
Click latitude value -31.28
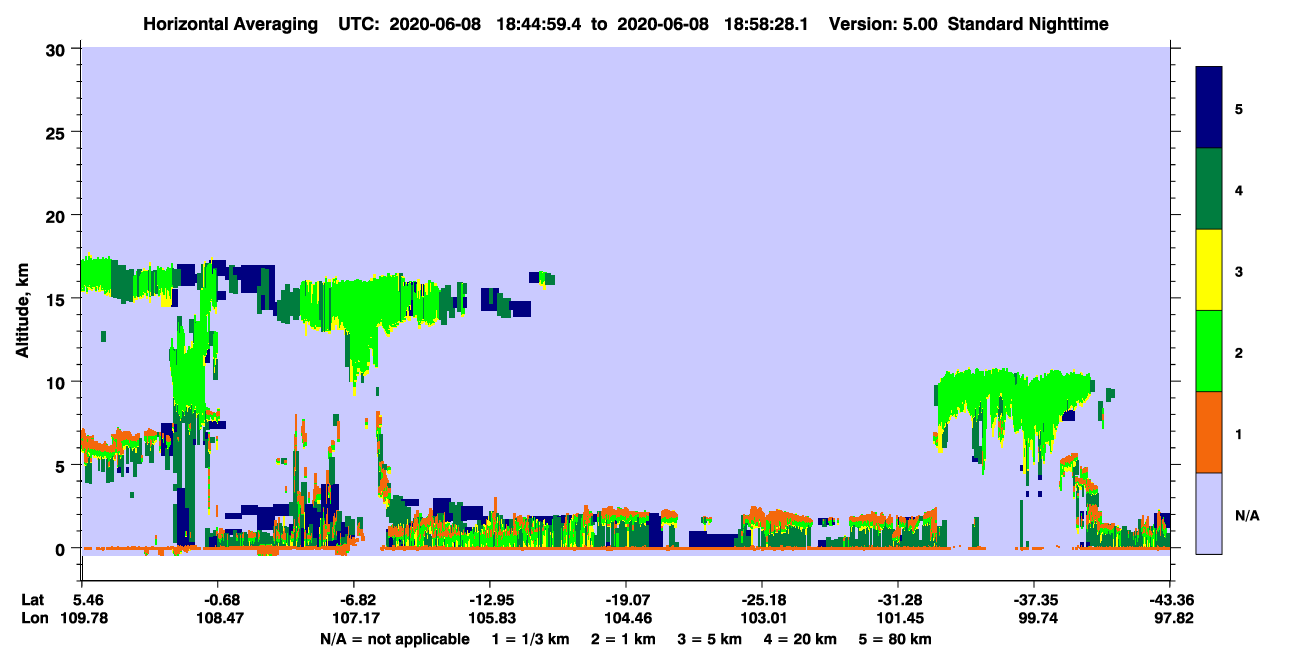899,600
